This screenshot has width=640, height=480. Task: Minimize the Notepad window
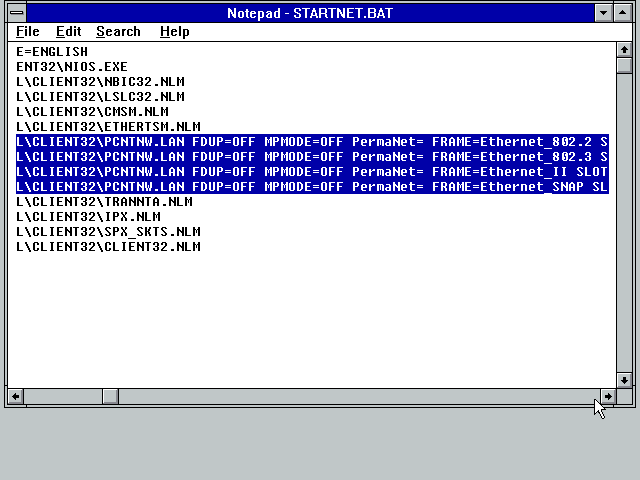point(603,13)
